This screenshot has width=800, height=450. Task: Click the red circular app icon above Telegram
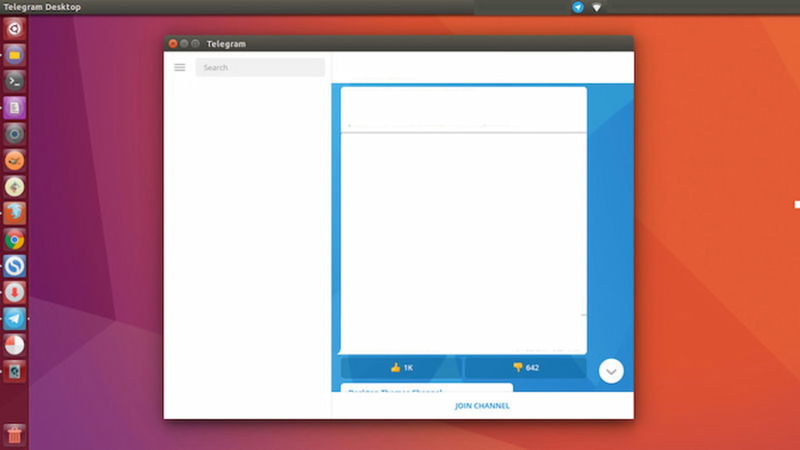click(x=14, y=292)
